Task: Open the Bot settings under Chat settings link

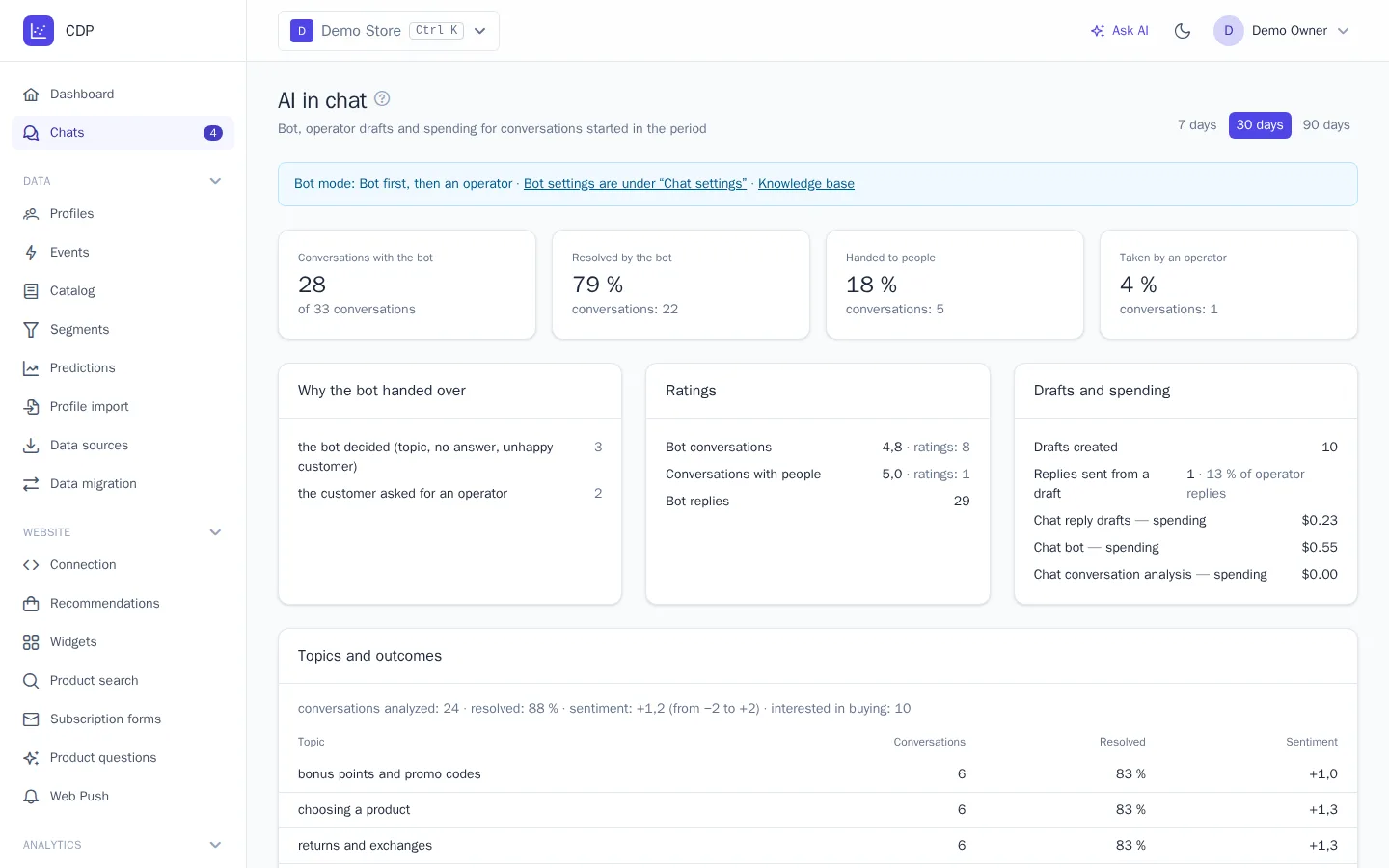Action: 635,184
